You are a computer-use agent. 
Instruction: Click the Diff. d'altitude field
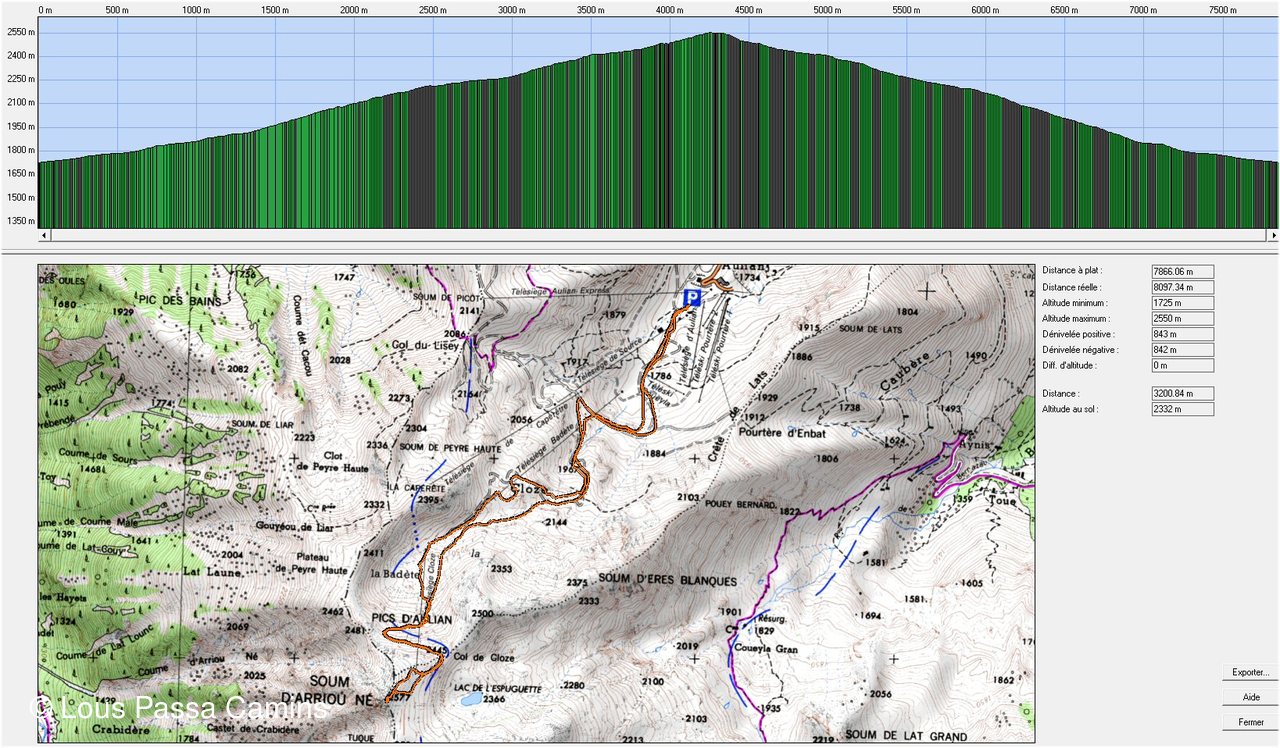1182,366
